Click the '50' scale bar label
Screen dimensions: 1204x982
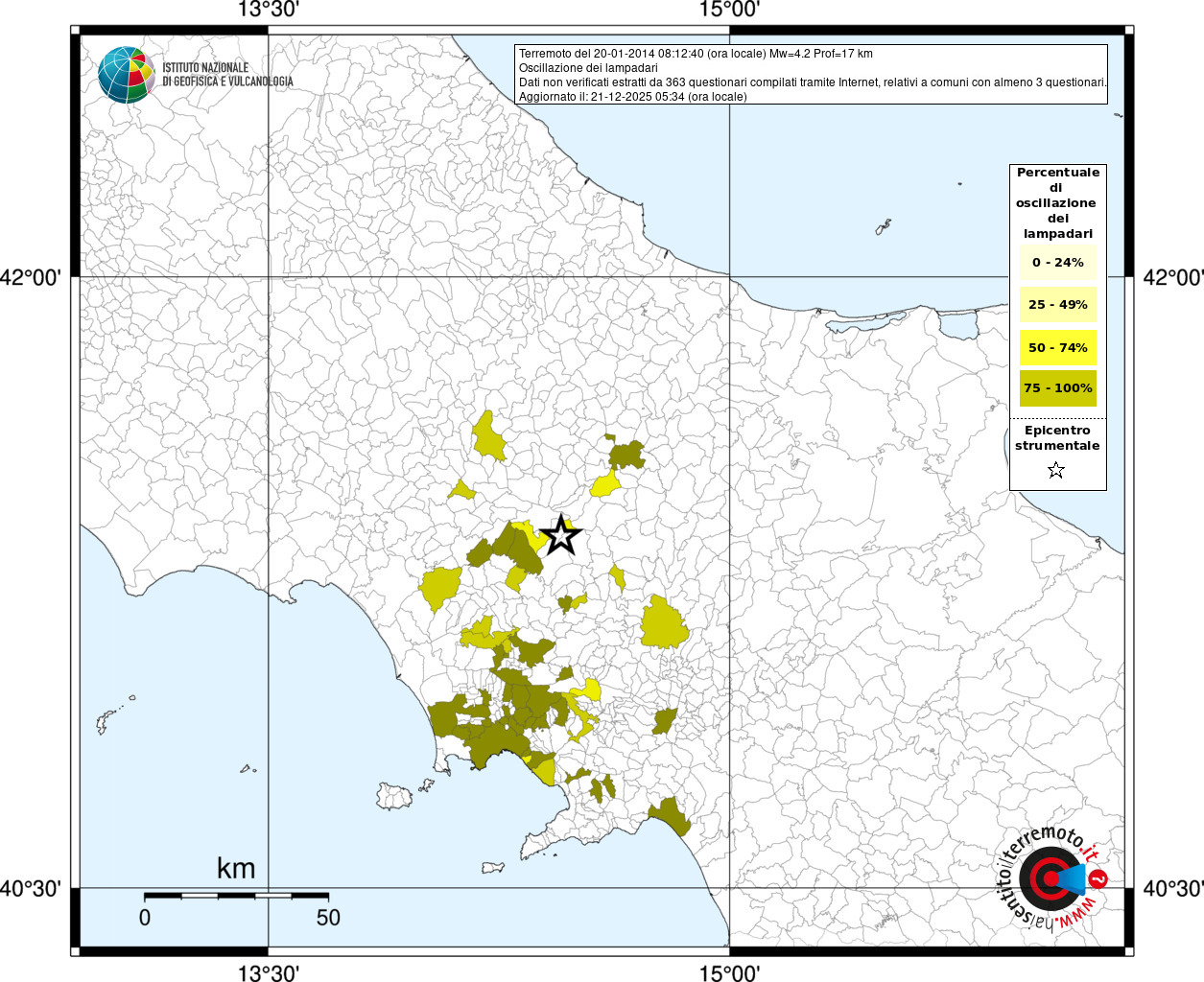pyautogui.click(x=328, y=918)
